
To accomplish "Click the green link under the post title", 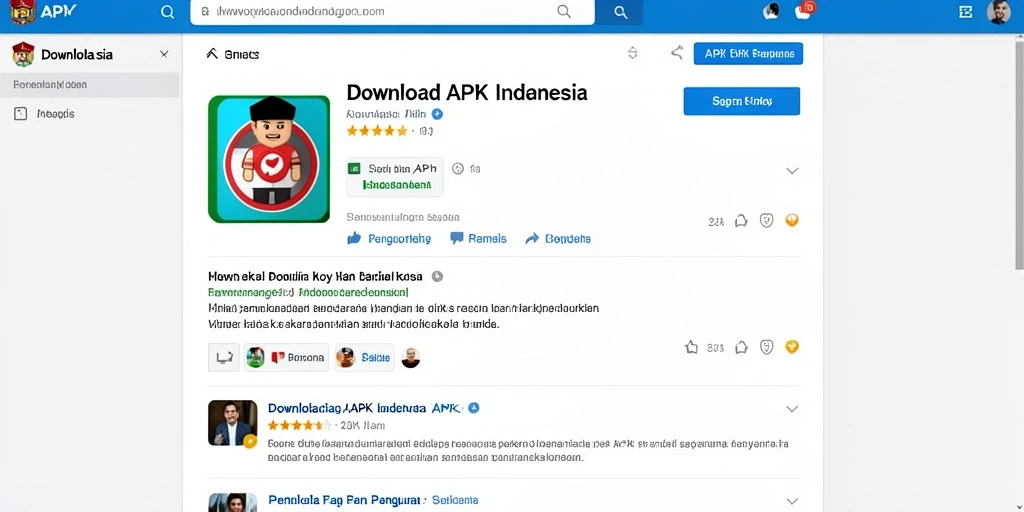I will pos(308,292).
